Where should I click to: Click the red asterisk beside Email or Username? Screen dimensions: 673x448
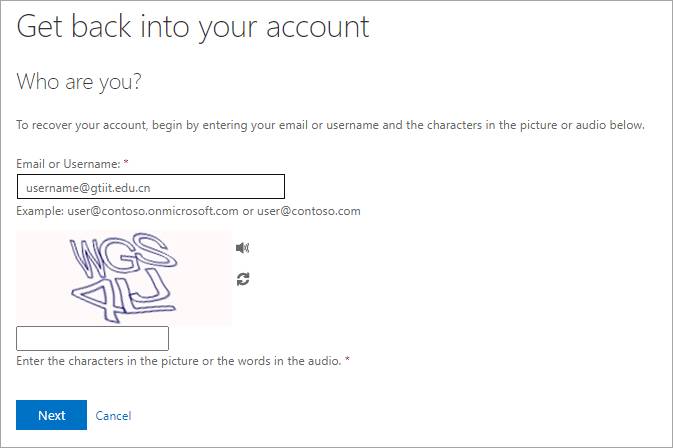pos(126,162)
